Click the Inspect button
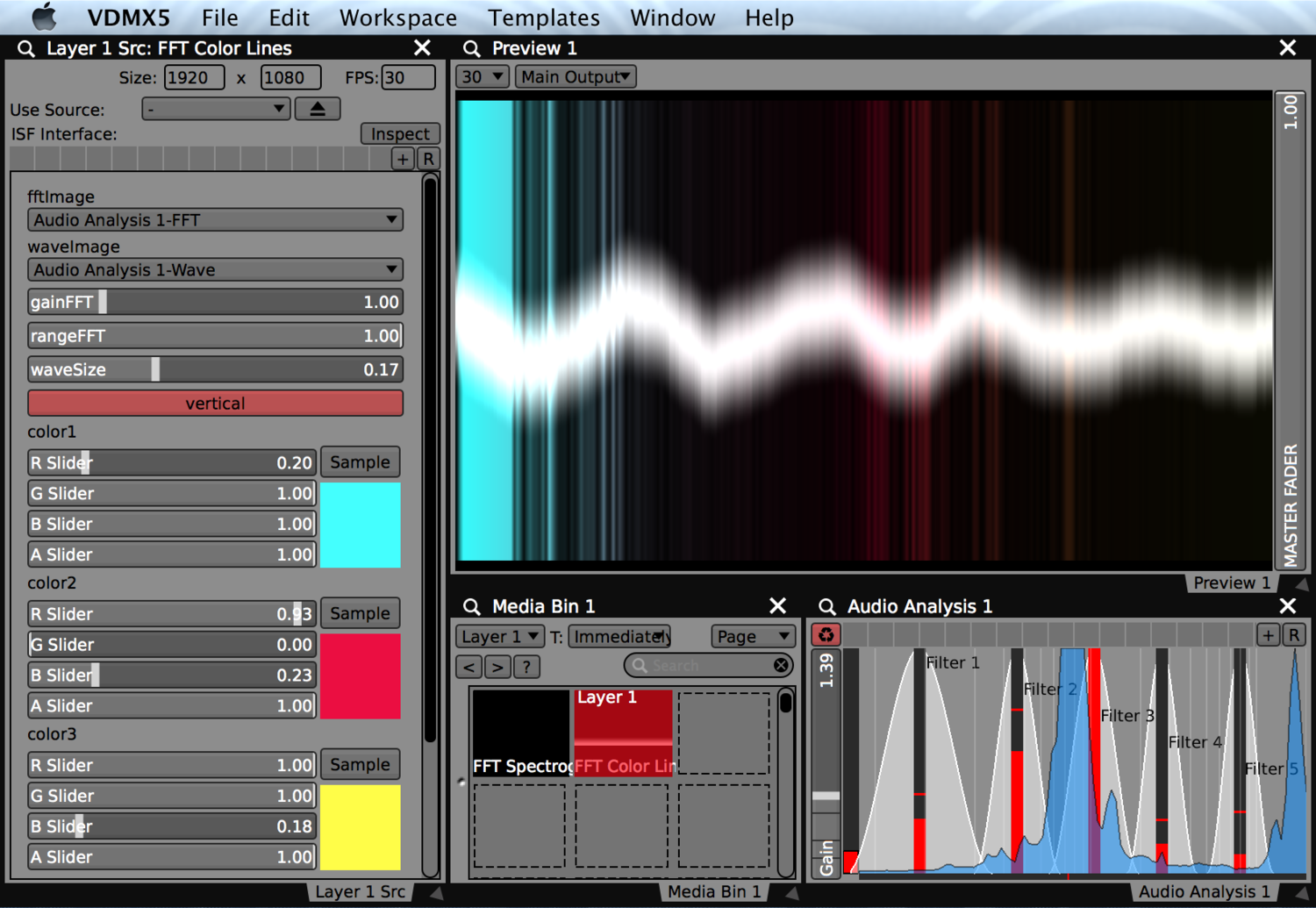The image size is (1316, 908). (400, 133)
